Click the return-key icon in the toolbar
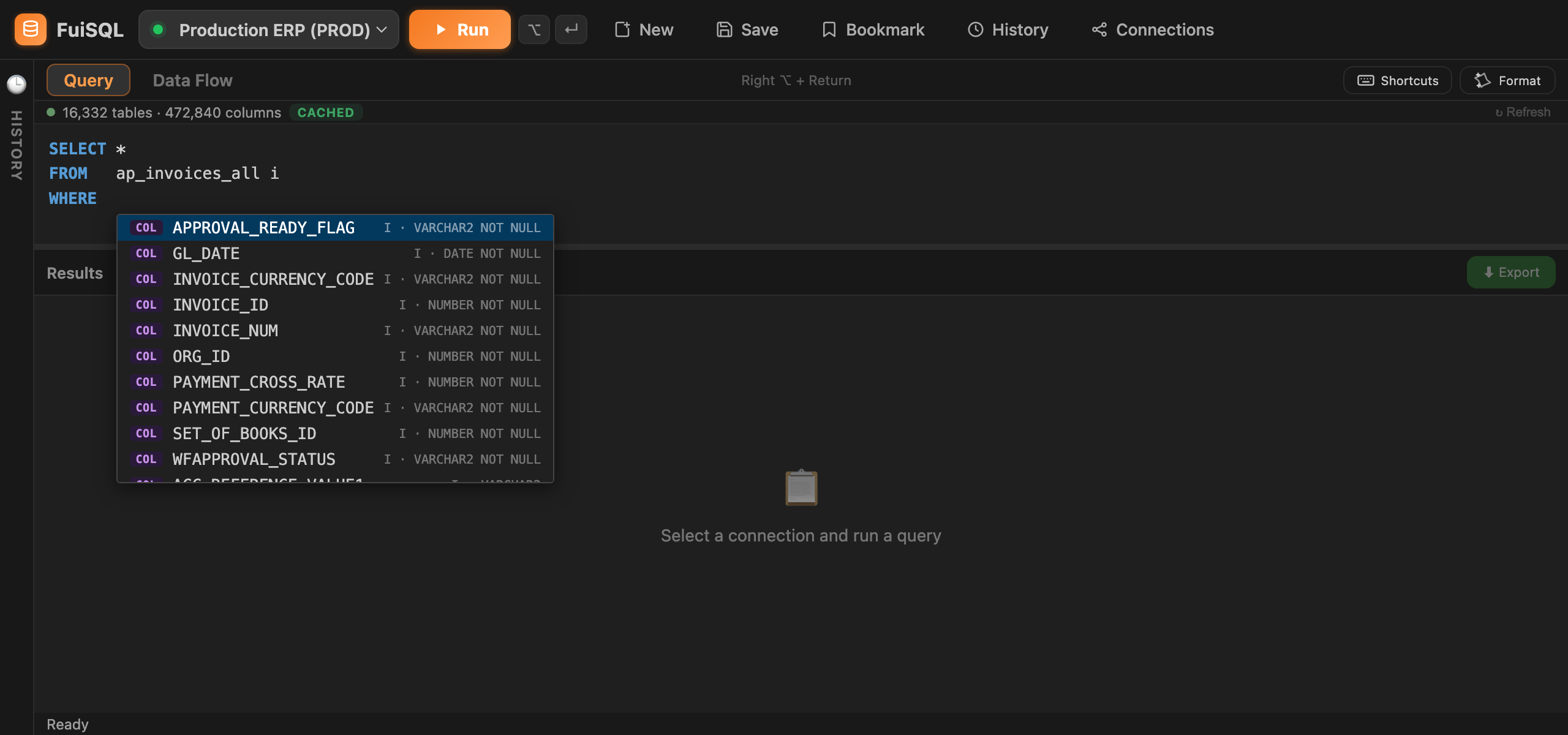 click(x=571, y=29)
